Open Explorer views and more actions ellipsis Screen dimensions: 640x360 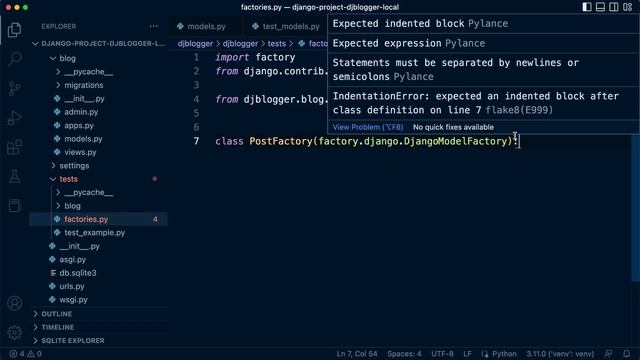[153, 26]
